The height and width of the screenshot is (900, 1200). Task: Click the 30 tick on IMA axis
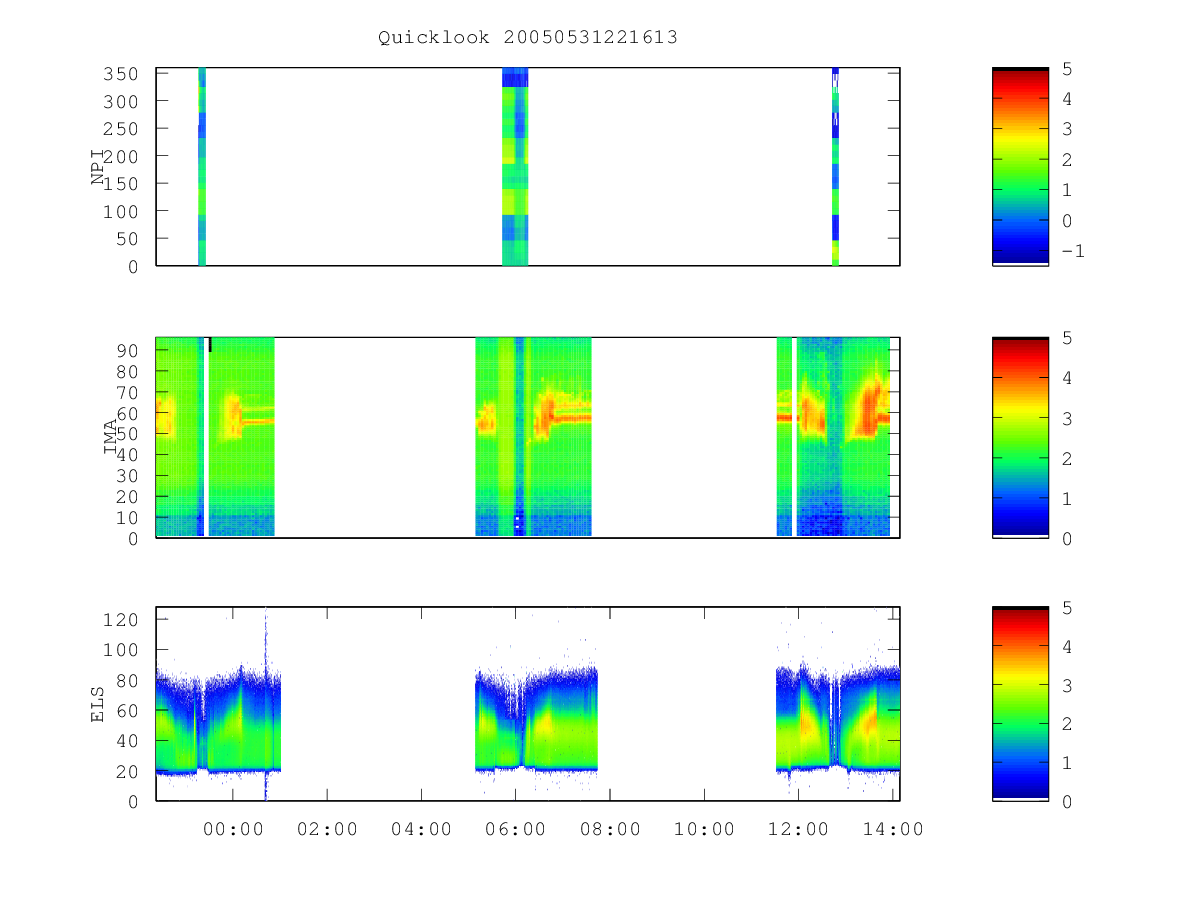click(130, 475)
